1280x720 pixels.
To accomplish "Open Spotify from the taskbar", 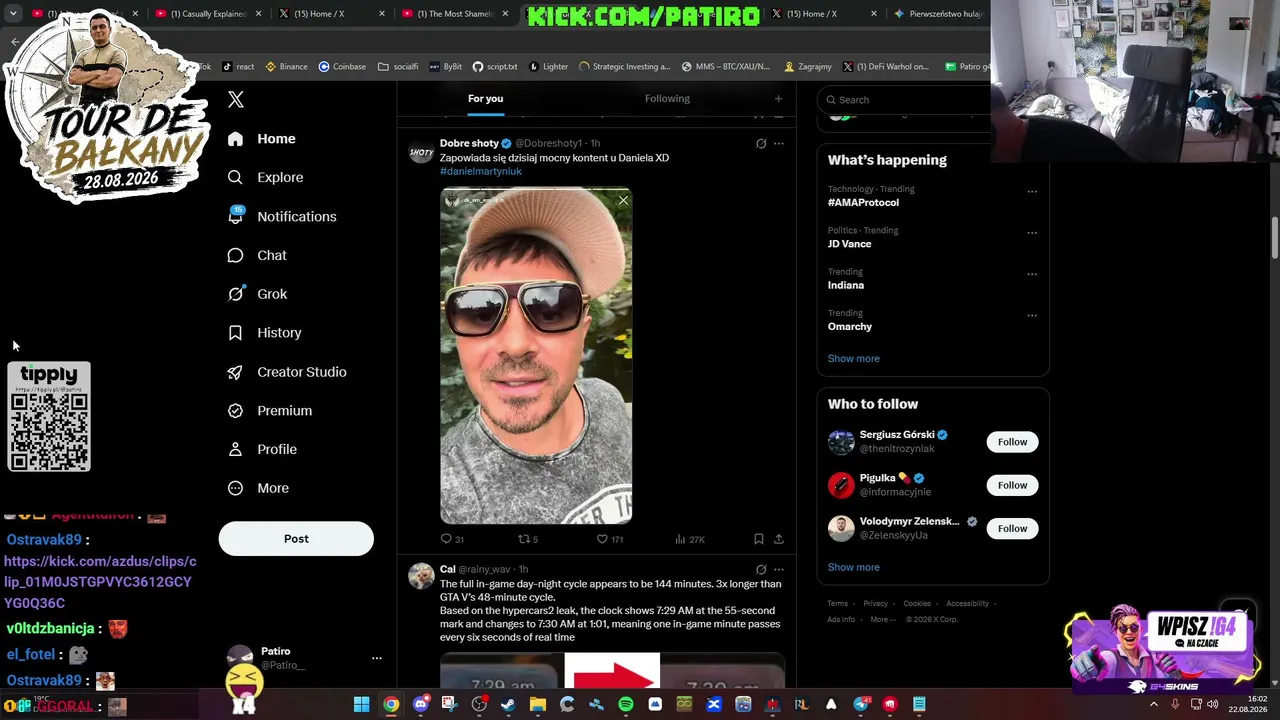I will point(626,705).
